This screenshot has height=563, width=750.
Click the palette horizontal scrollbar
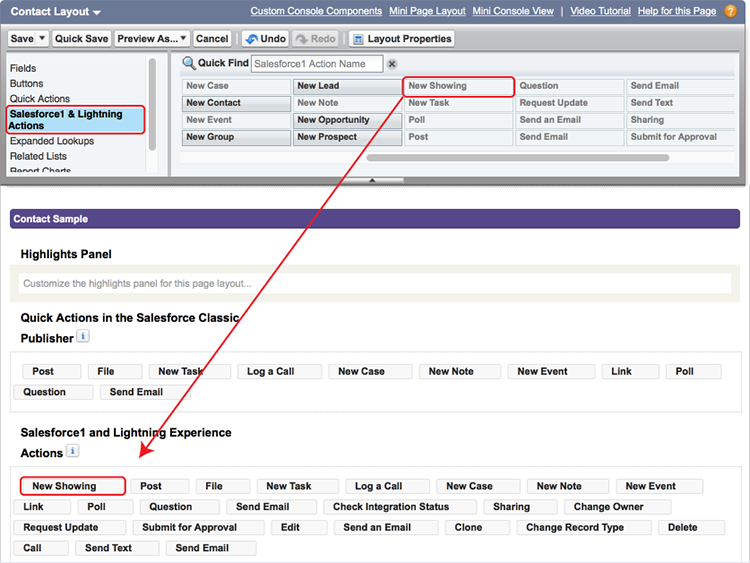point(518,157)
